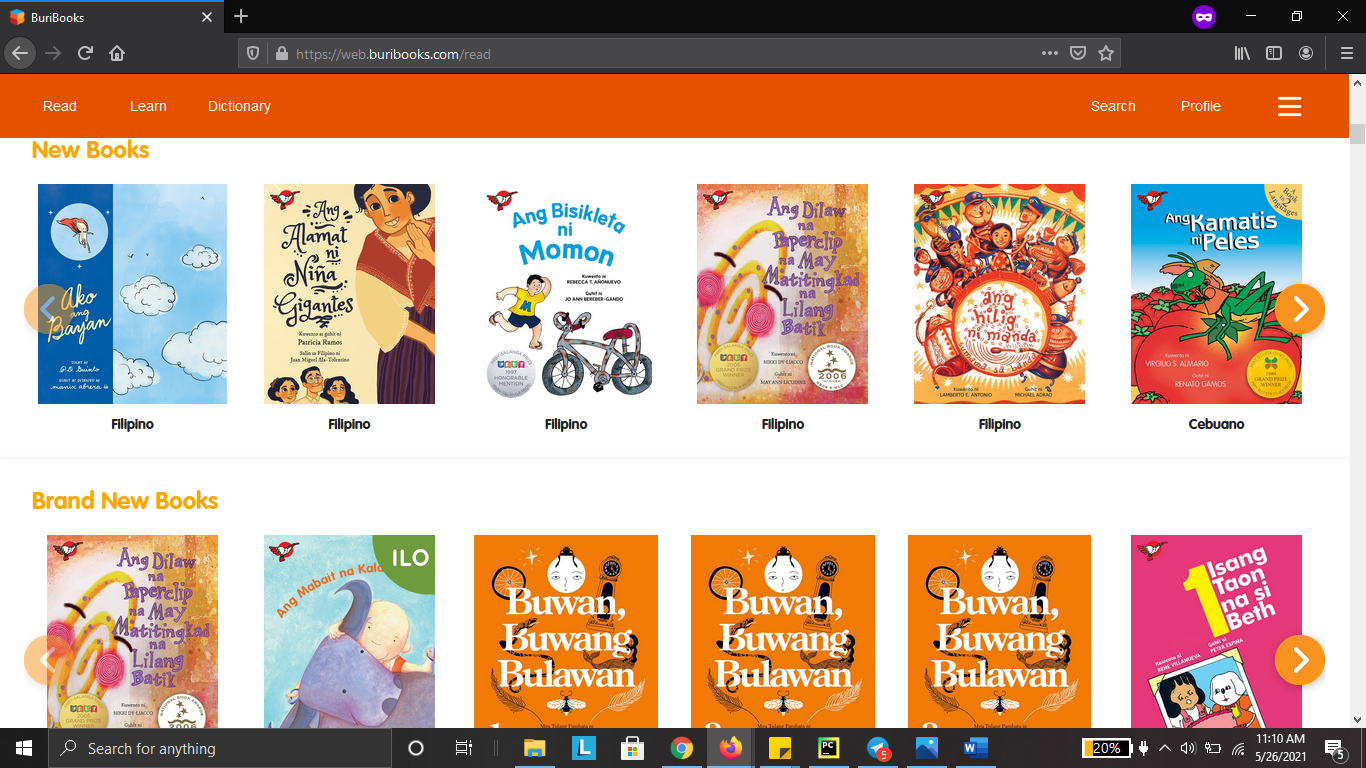Viewport: 1366px width, 768px height.
Task: Open the volume control in system tray
Action: [x=1188, y=748]
